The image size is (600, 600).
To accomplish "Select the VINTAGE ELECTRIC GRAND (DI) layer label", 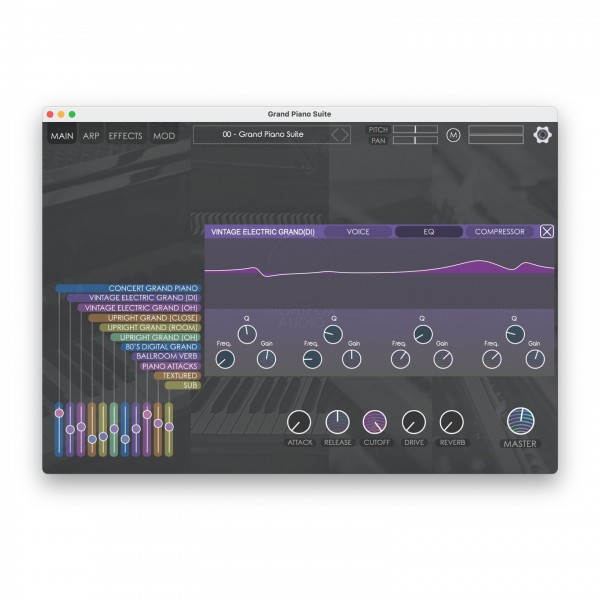I will [134, 298].
